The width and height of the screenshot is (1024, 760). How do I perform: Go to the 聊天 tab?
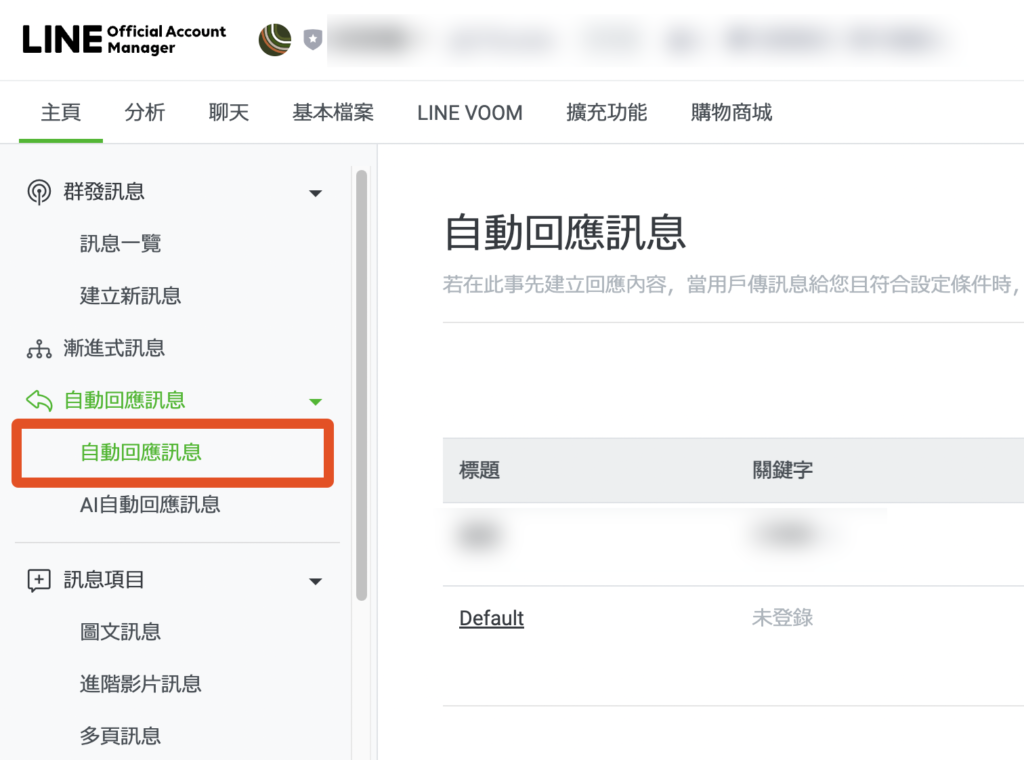229,112
